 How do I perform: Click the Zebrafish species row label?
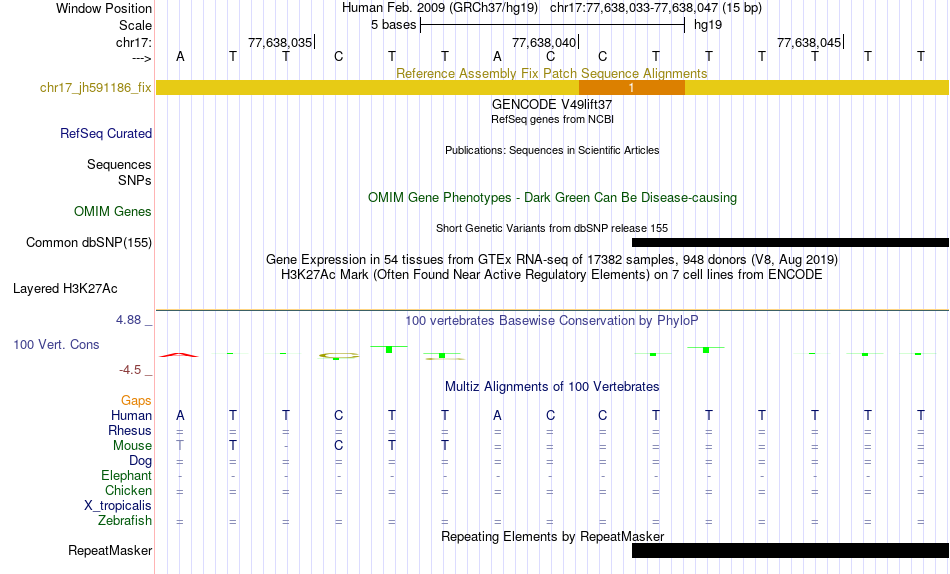(125, 521)
